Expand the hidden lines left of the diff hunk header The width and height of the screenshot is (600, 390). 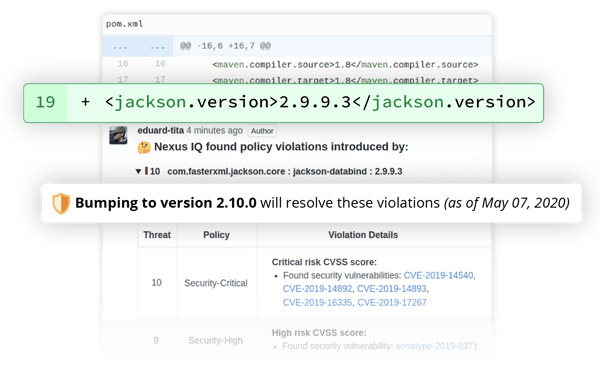pos(138,46)
